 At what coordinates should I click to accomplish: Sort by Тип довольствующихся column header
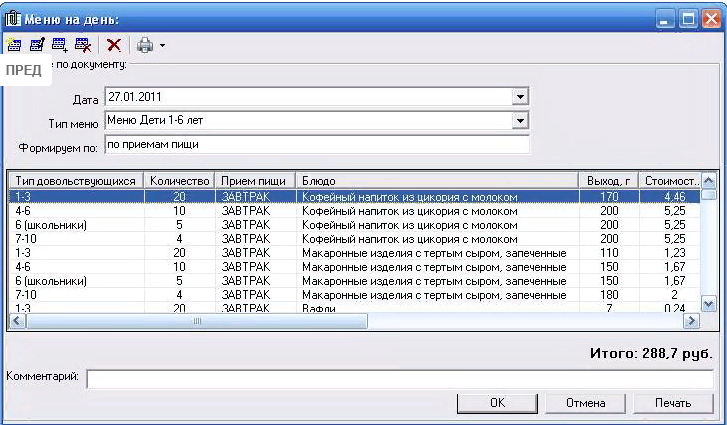coord(76,181)
